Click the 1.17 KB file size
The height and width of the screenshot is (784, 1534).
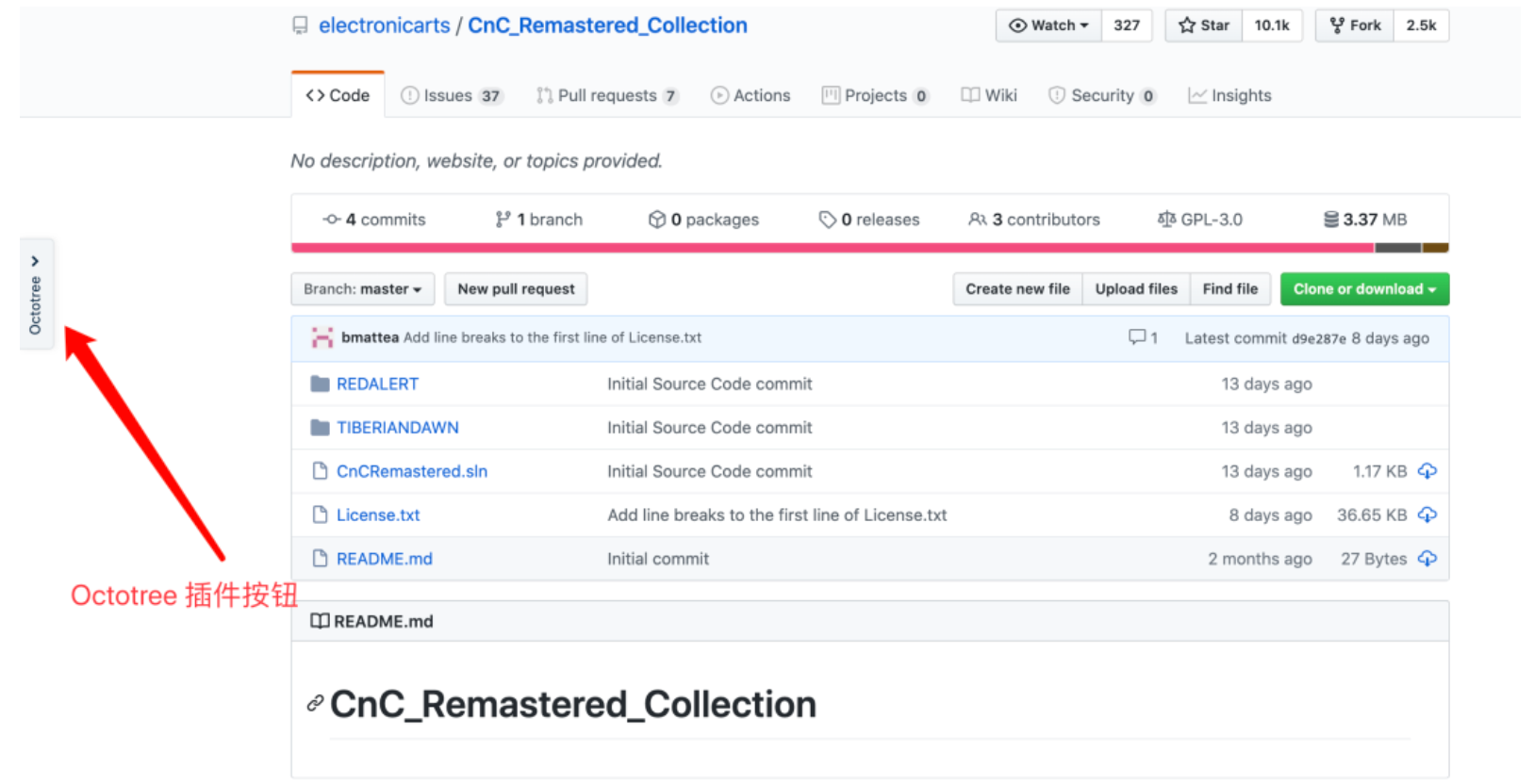[x=1379, y=471]
